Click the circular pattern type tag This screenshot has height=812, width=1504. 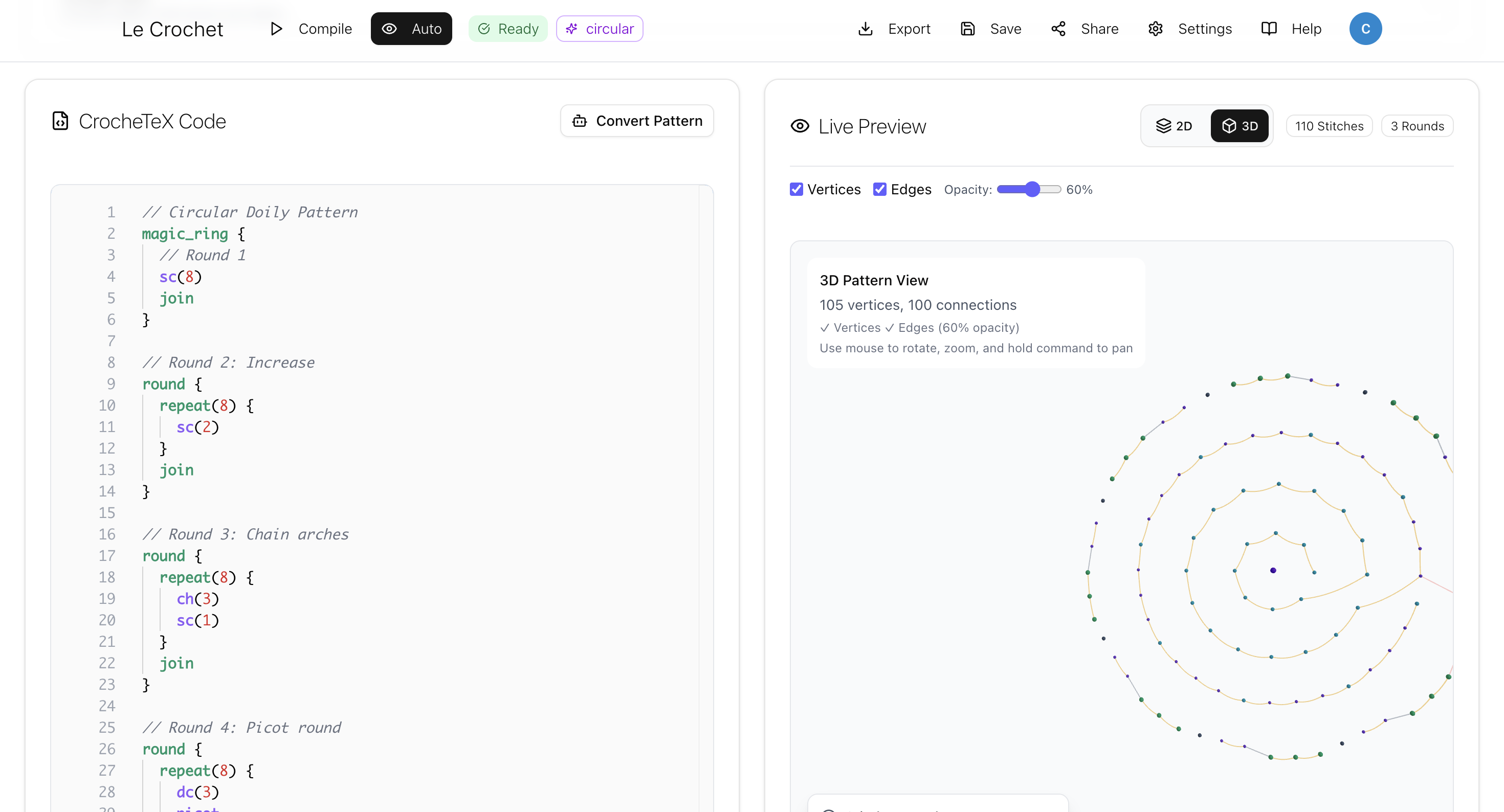click(x=599, y=29)
